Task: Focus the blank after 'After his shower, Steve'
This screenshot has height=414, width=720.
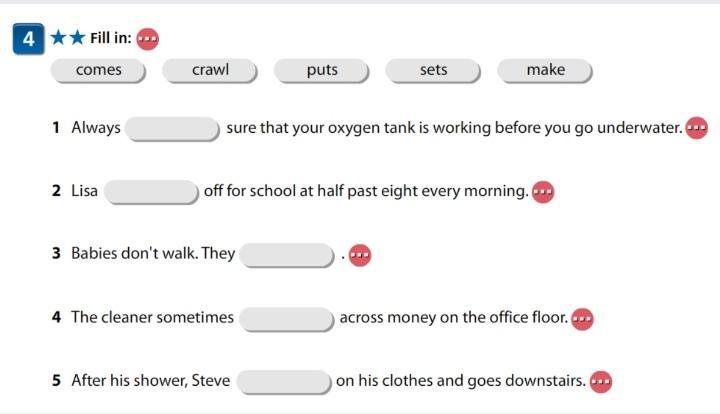Action: 285,381
